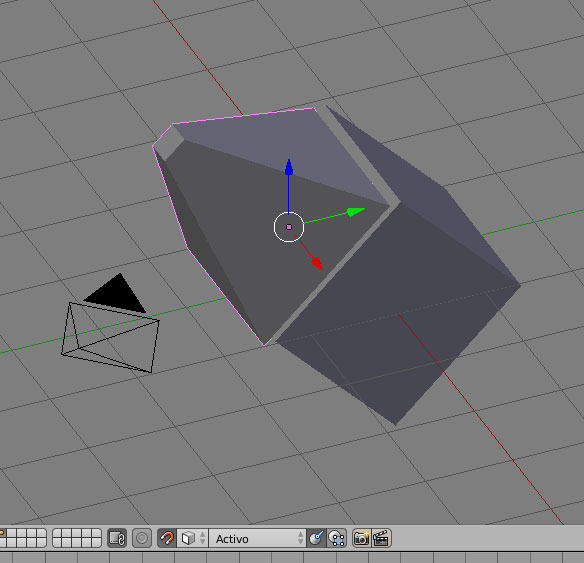Screen dimensions: 584x563
Task: Select the wireframe camera object
Action: [110, 337]
